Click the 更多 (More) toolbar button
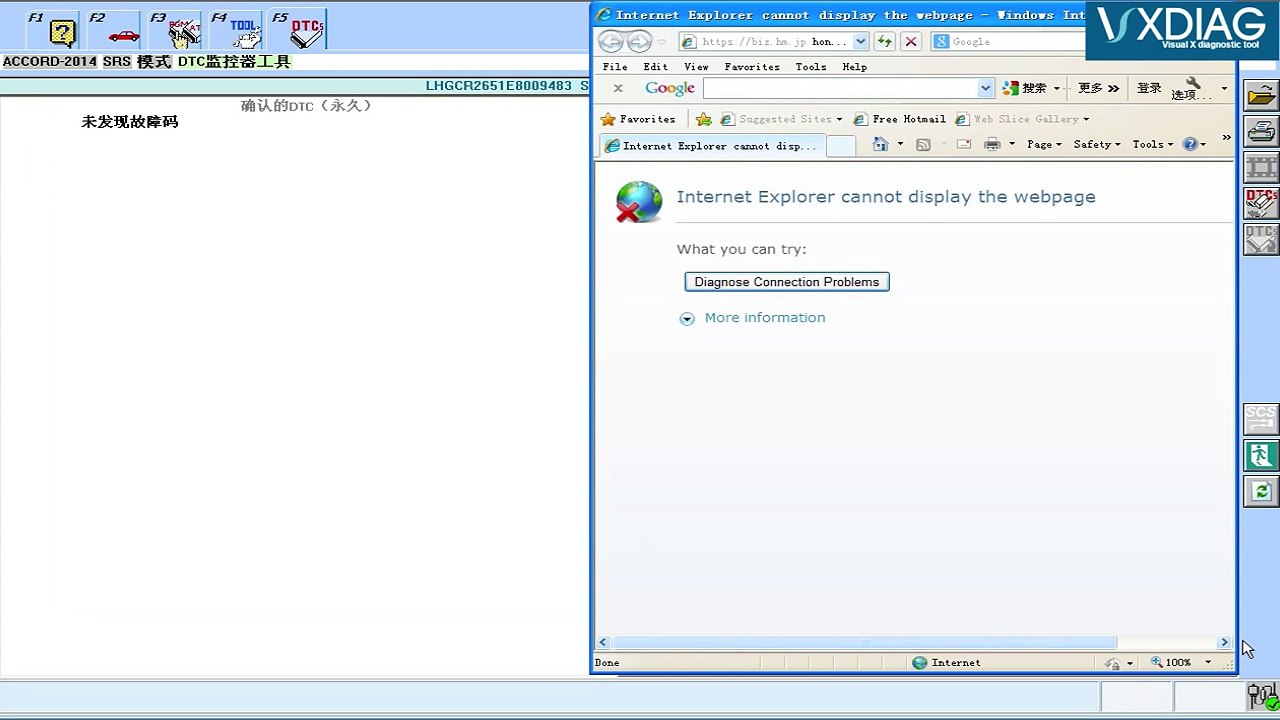 tap(1098, 88)
